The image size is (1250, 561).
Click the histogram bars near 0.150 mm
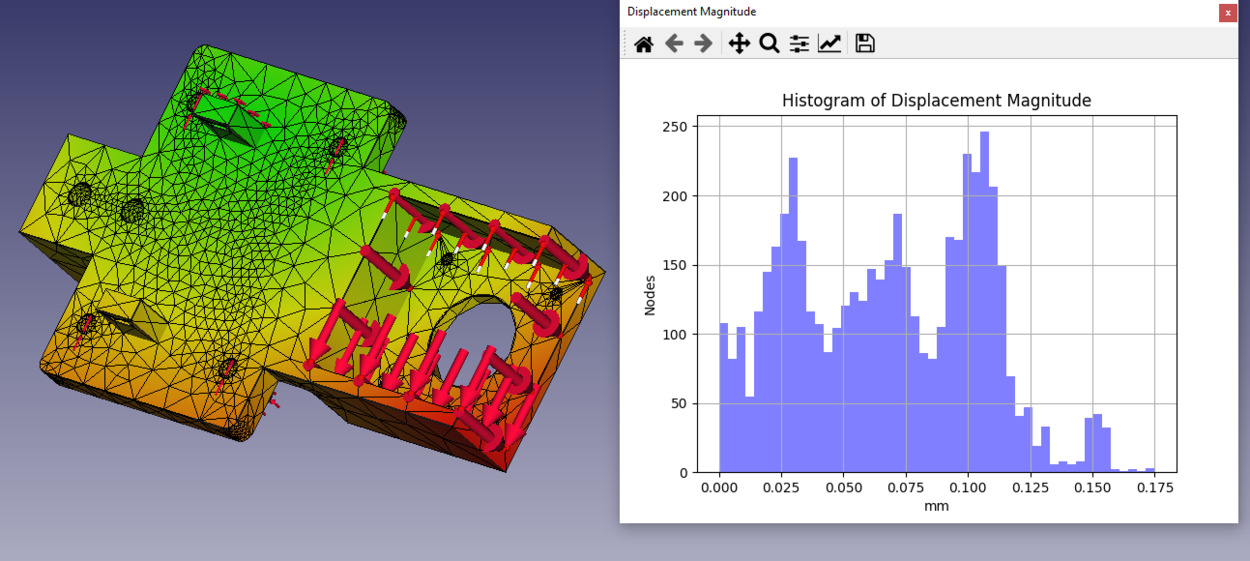pyautogui.click(x=1097, y=445)
